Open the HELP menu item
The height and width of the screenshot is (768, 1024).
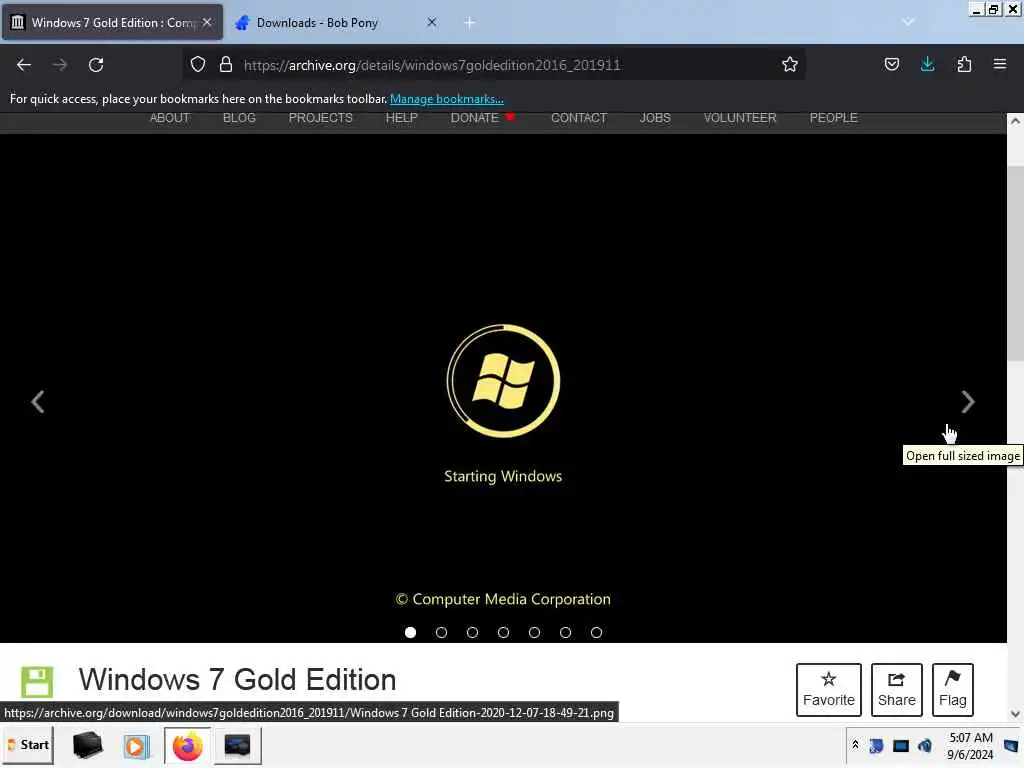click(x=402, y=118)
